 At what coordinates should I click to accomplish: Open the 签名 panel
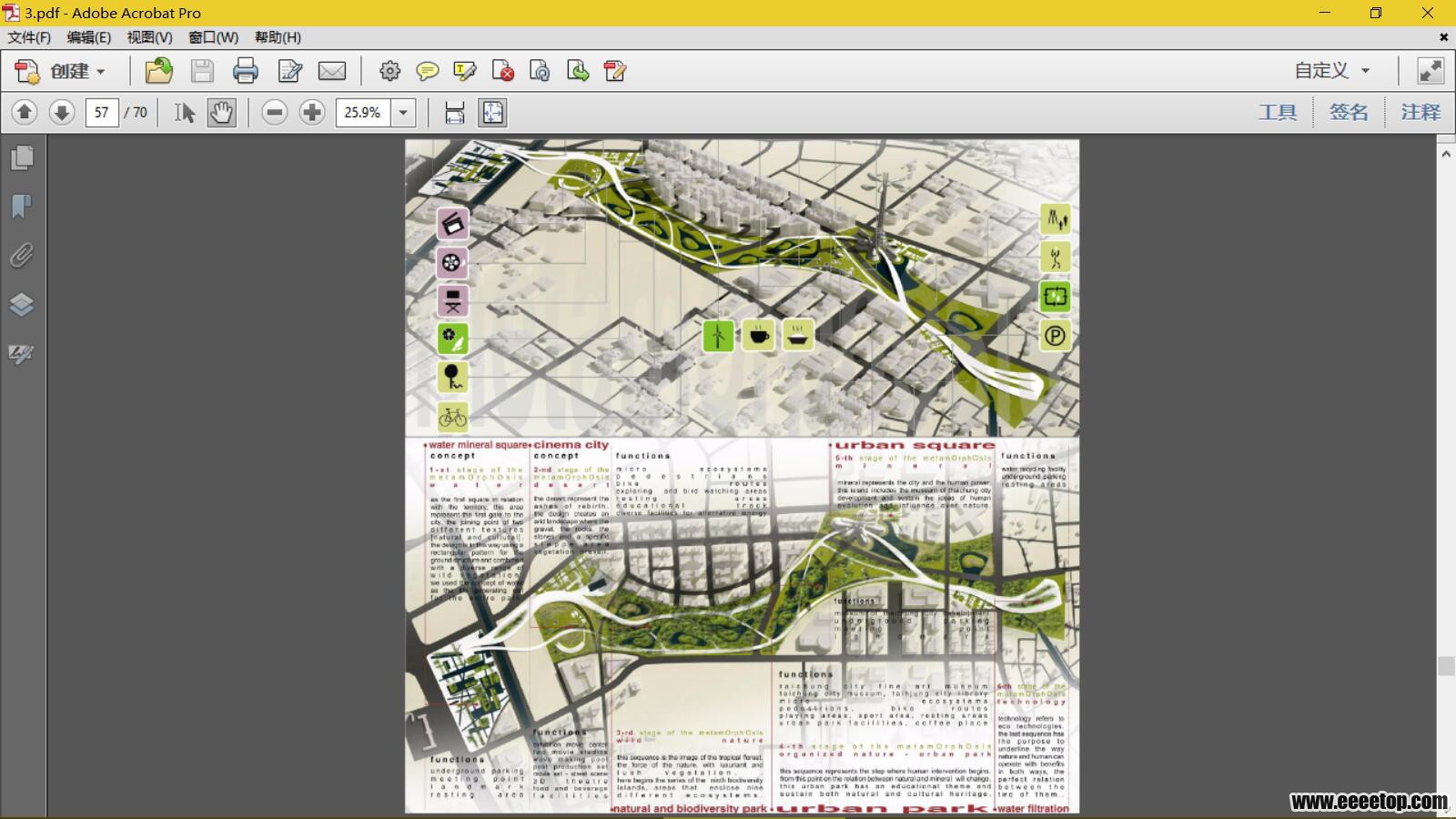1349,112
